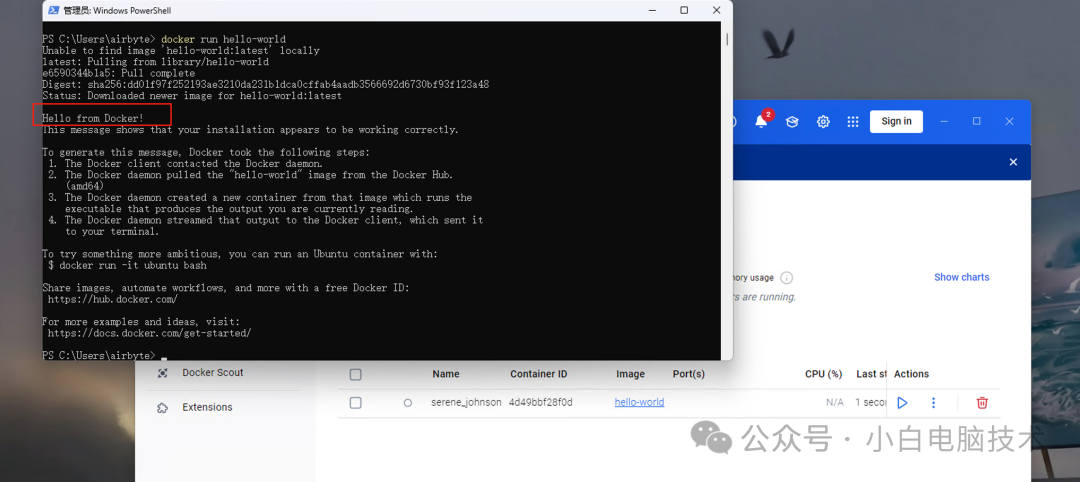Viewport: 1080px width, 482px height.
Task: Sort by the Image column header
Action: [x=630, y=374]
